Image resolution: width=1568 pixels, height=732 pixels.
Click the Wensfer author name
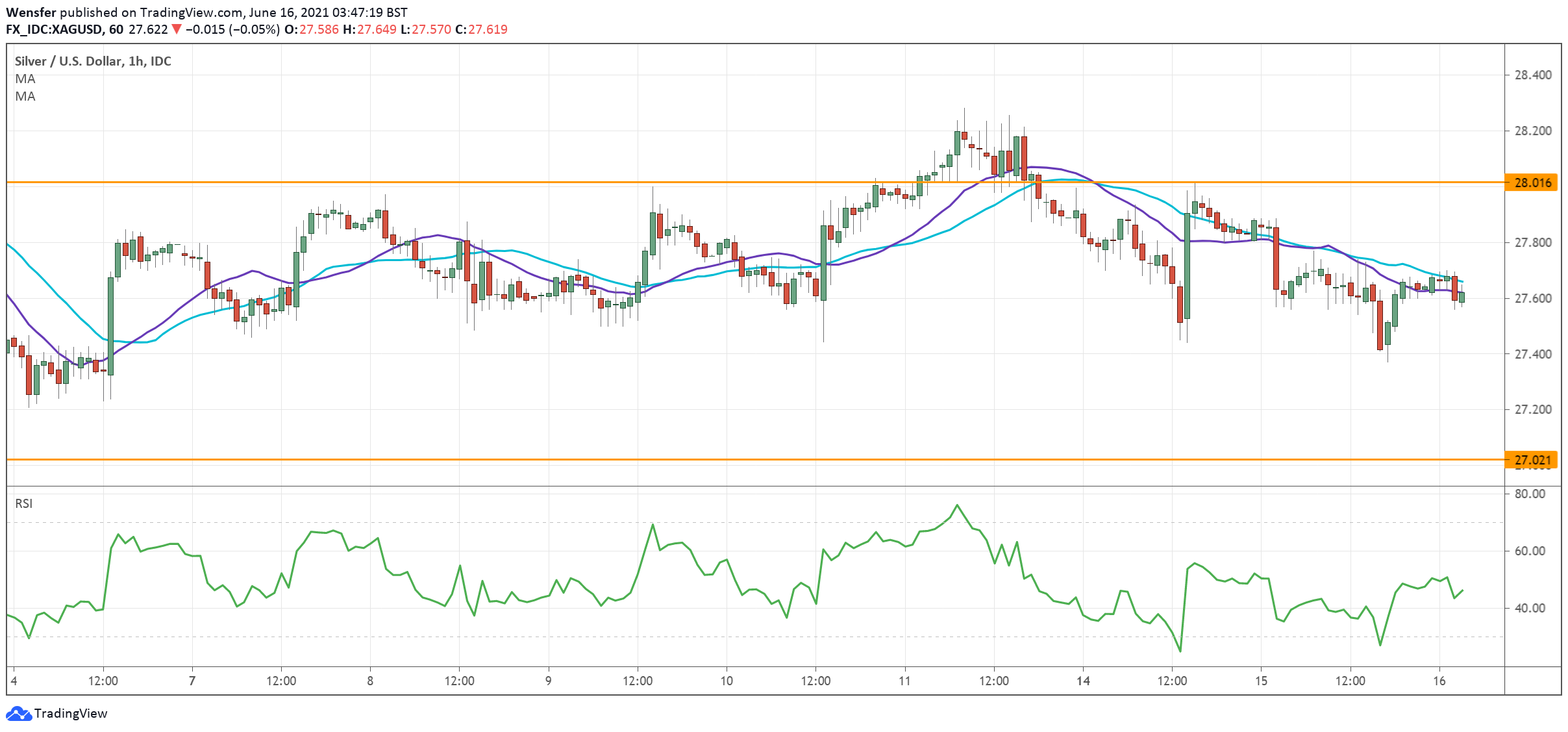point(31,12)
